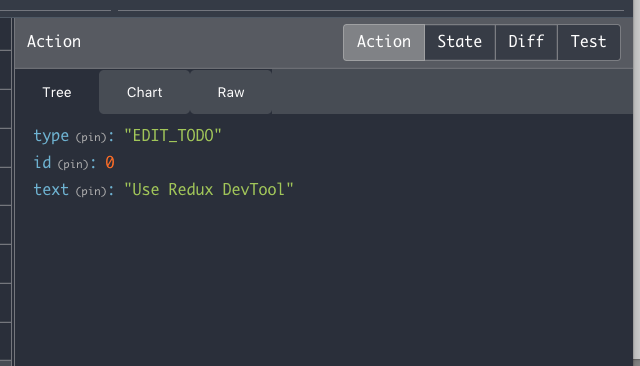Click the id value 0

click(110, 162)
